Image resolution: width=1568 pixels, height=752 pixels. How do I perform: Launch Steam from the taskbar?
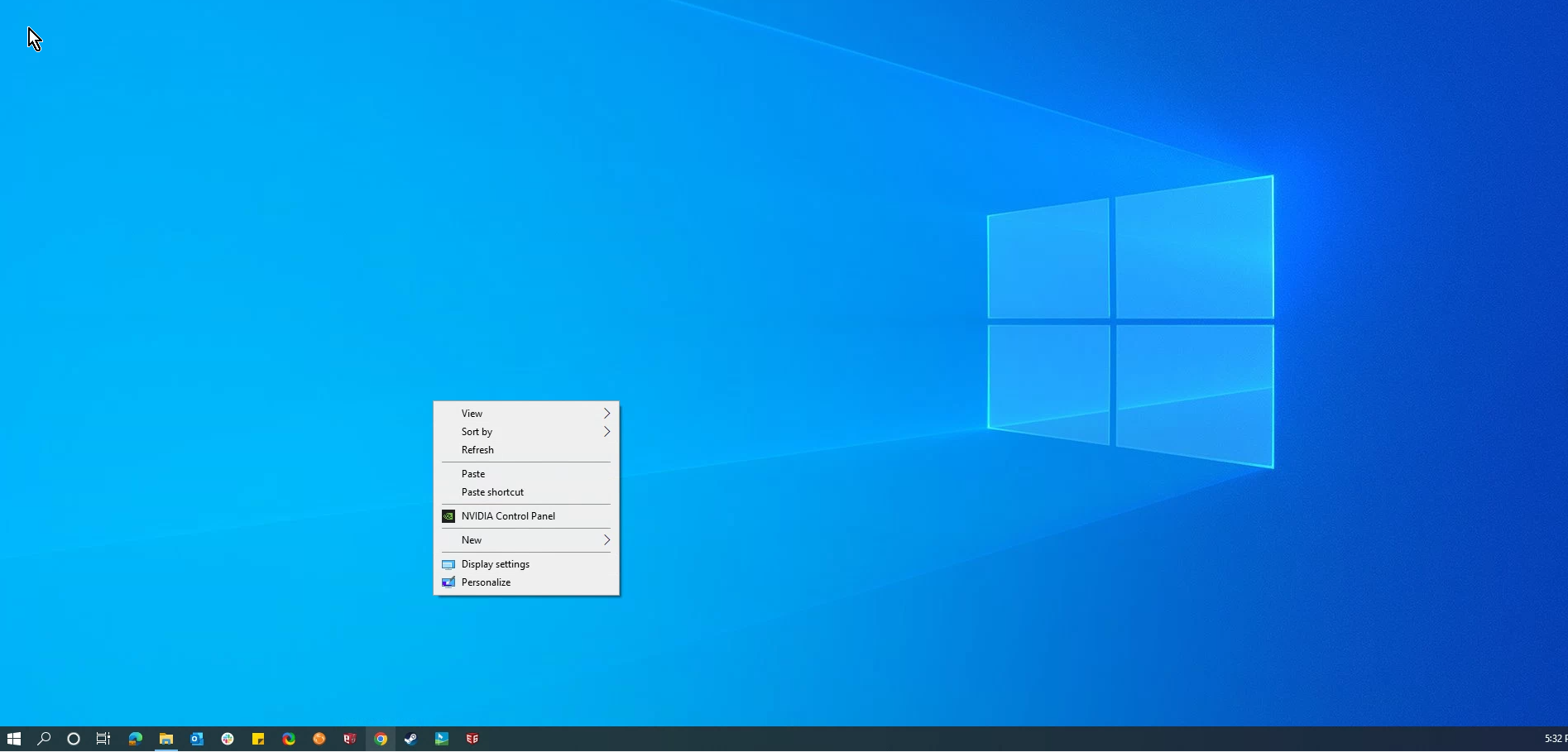click(x=411, y=739)
